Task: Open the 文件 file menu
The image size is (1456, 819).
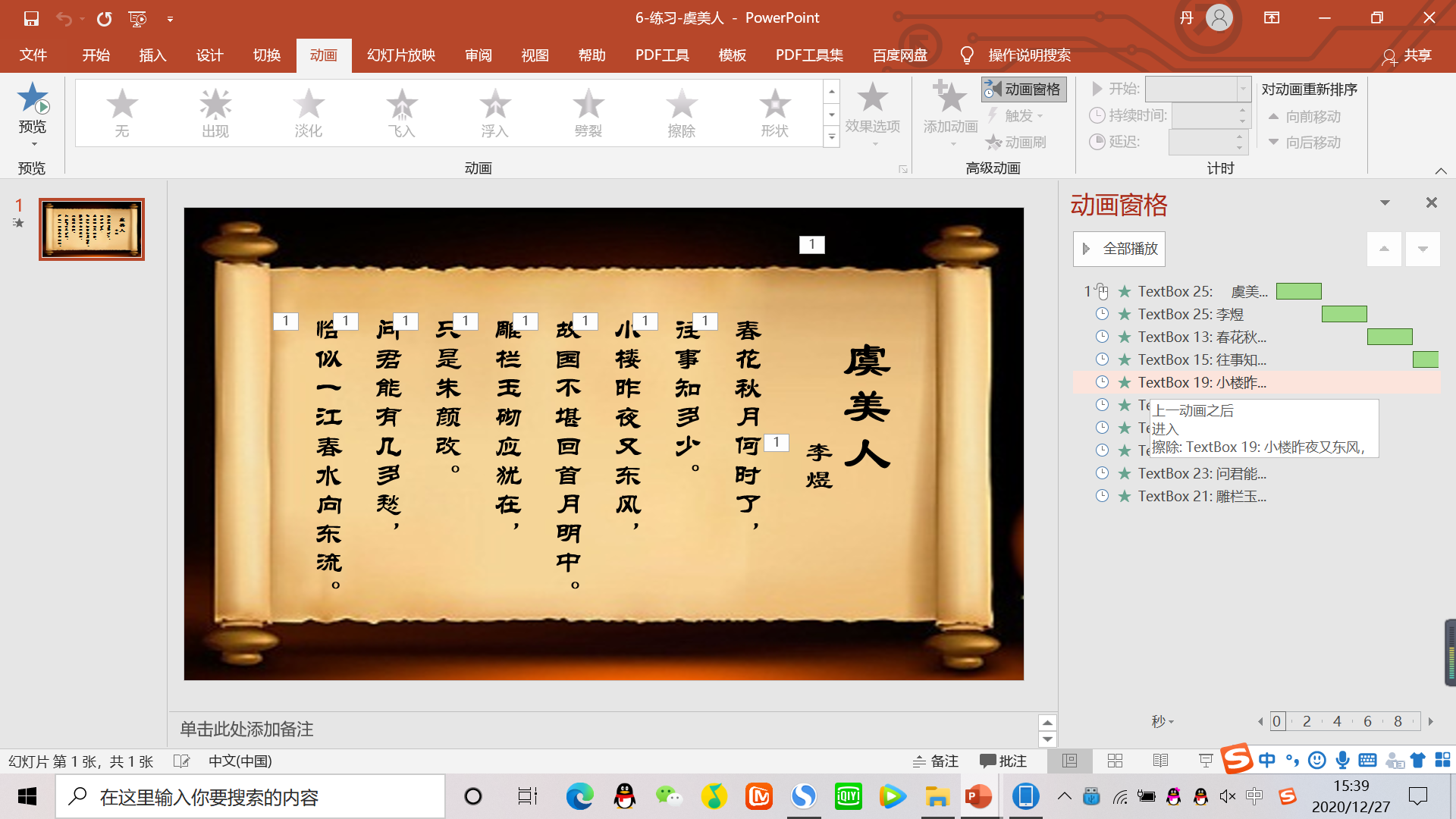Action: [x=33, y=55]
